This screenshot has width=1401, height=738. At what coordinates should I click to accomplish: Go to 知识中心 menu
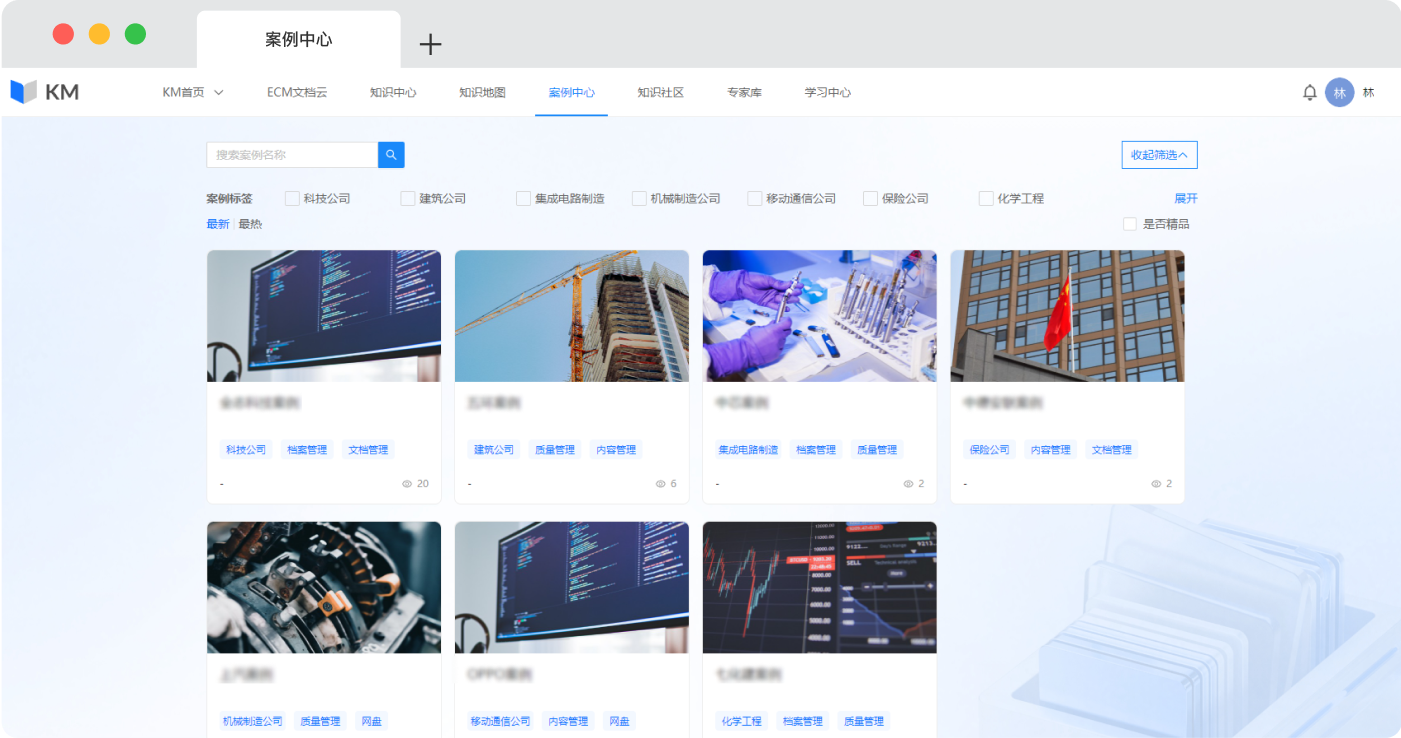click(x=393, y=92)
